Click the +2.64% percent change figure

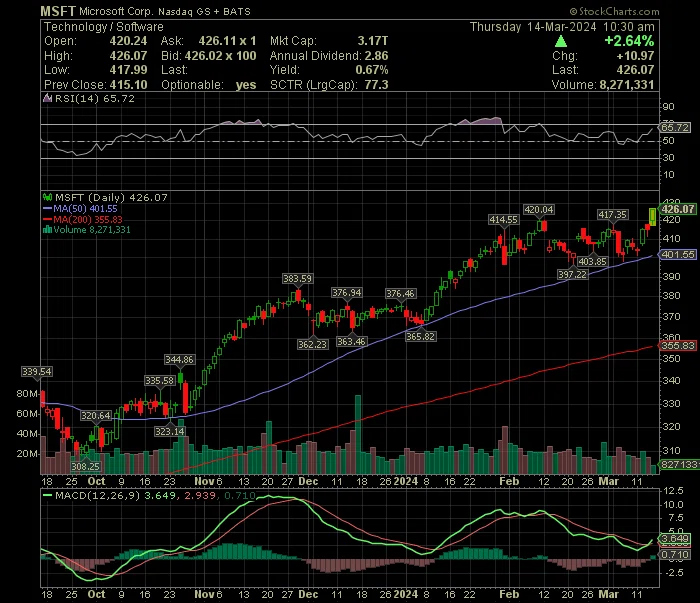[x=629, y=41]
